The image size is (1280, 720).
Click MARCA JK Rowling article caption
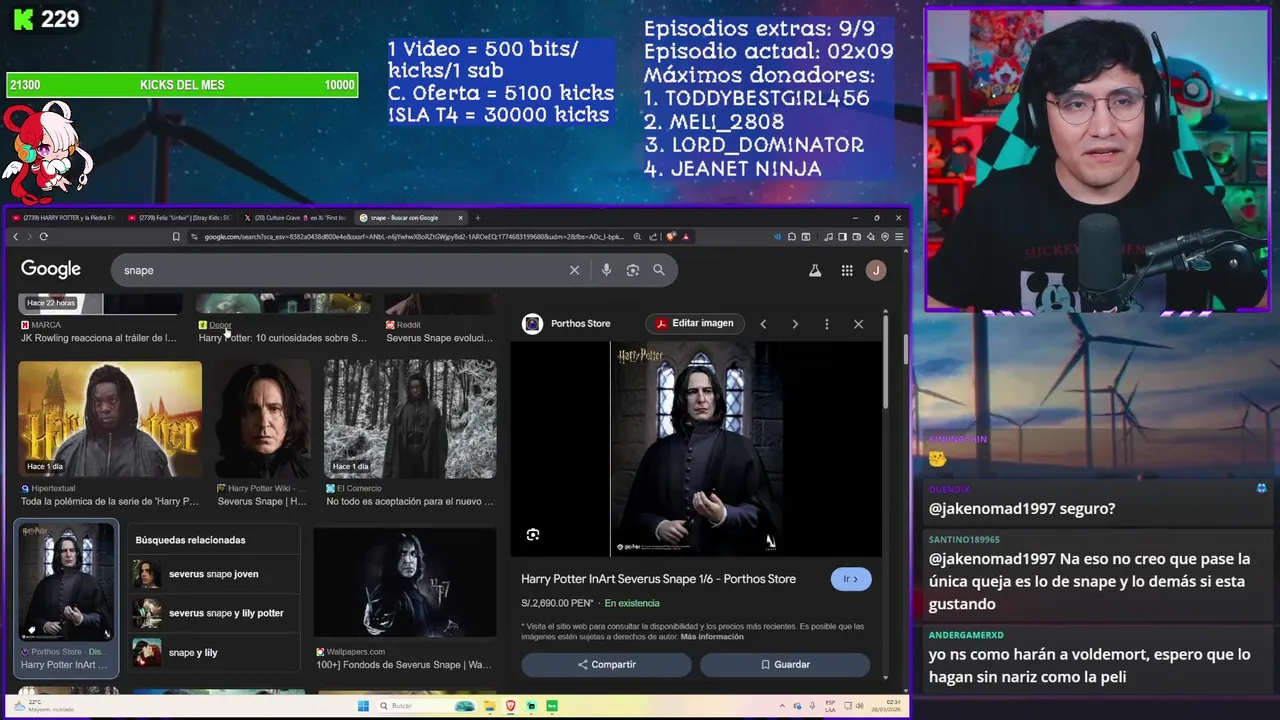click(x=98, y=338)
